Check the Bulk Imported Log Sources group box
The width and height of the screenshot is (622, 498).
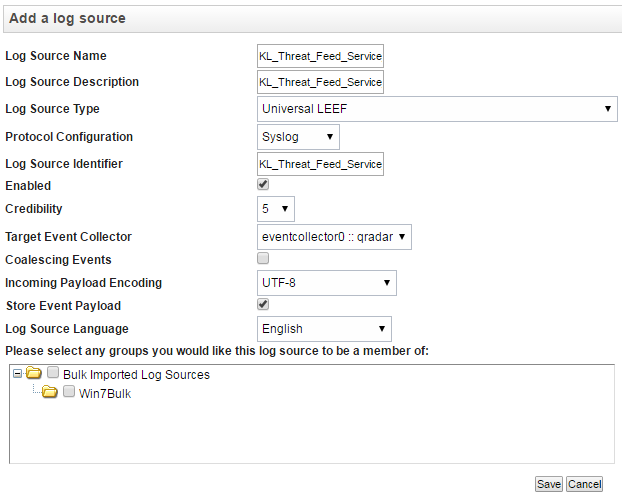click(x=53, y=374)
